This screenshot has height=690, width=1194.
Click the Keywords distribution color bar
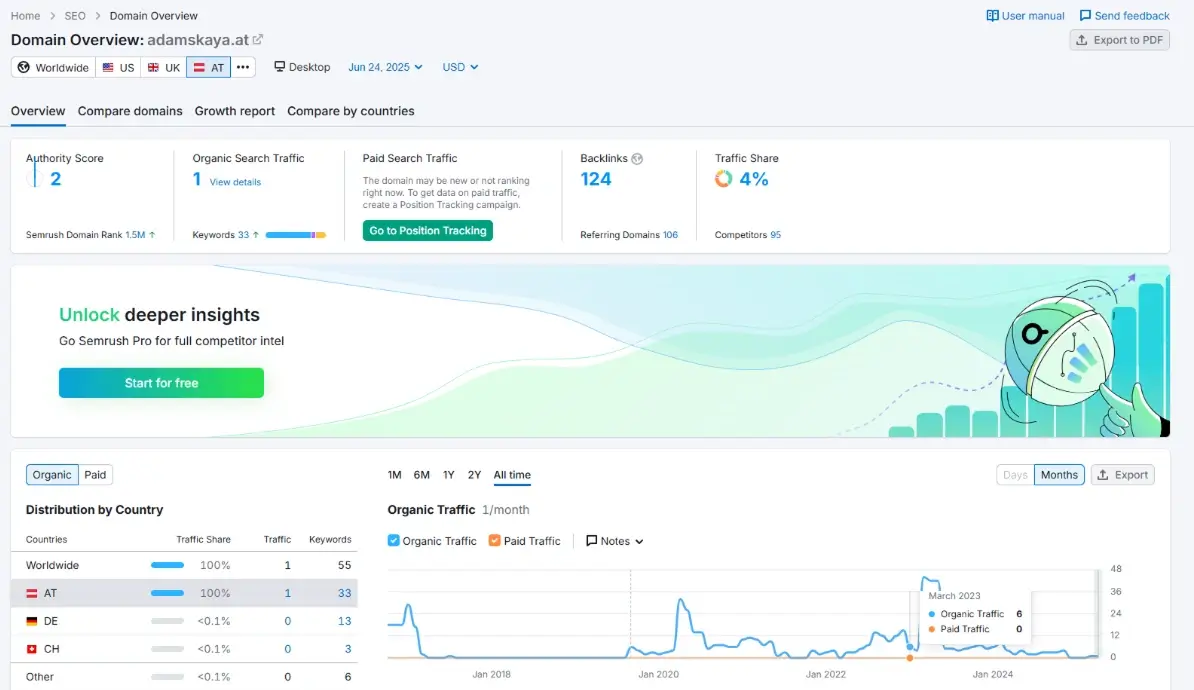coord(295,235)
